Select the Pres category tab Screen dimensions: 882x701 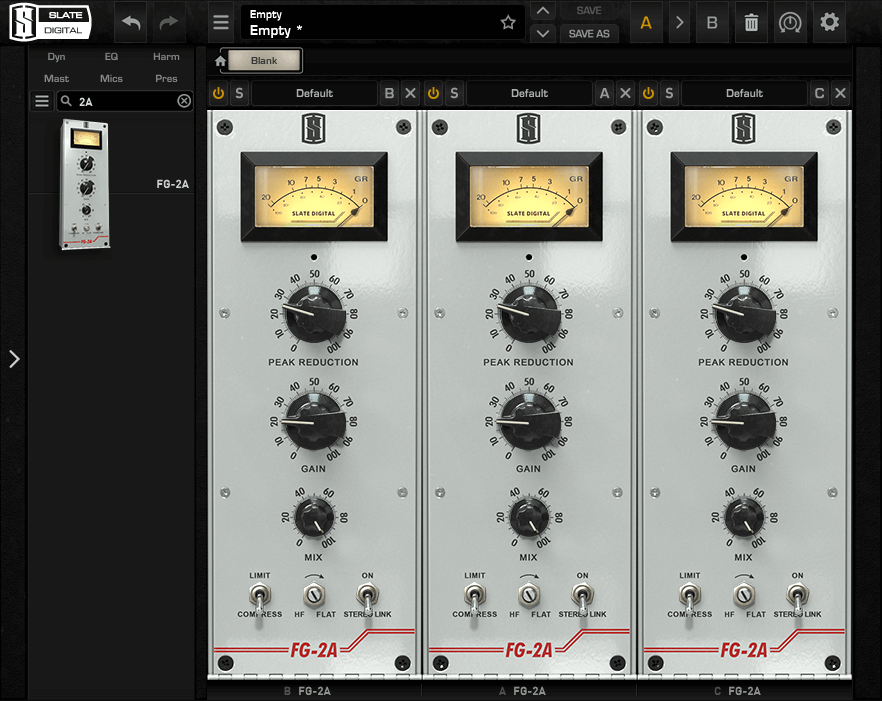click(166, 79)
